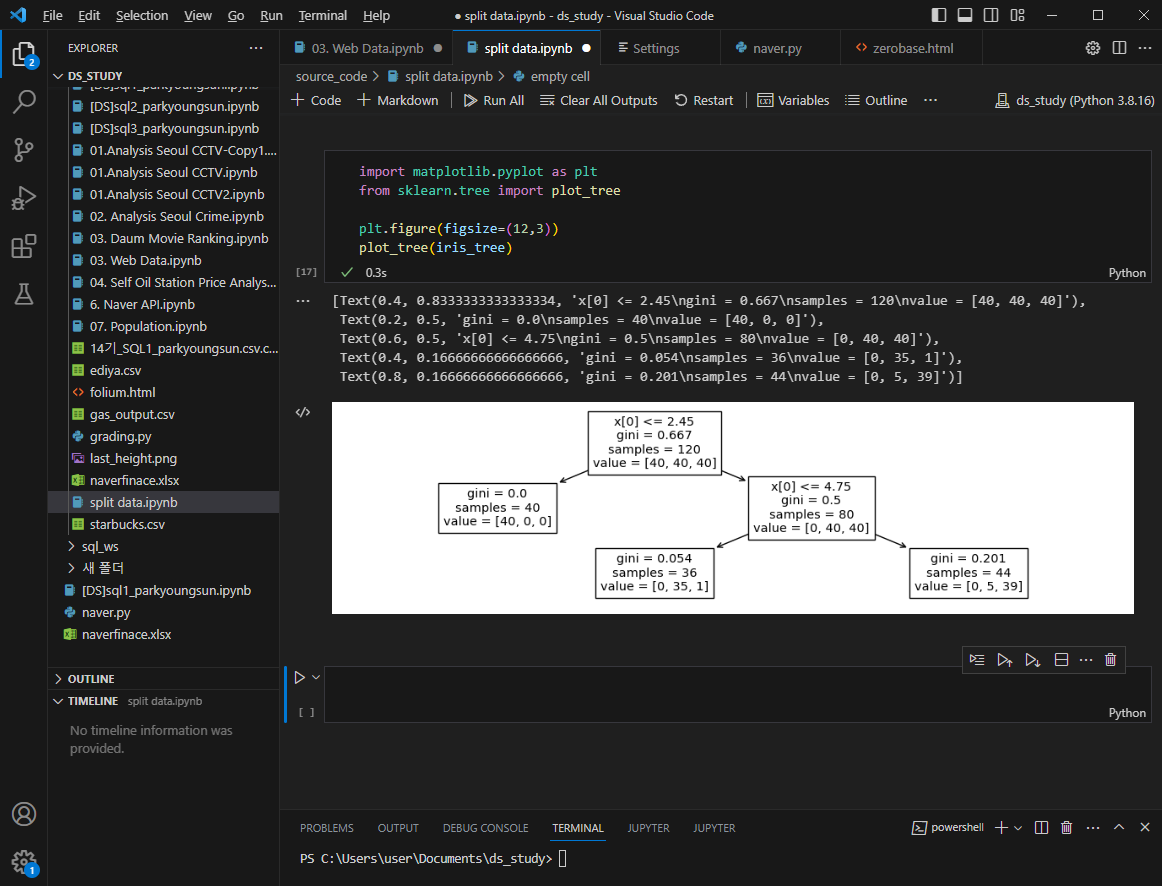The image size is (1162, 886).
Task: Click the Outline toolbar button
Action: coord(876,100)
